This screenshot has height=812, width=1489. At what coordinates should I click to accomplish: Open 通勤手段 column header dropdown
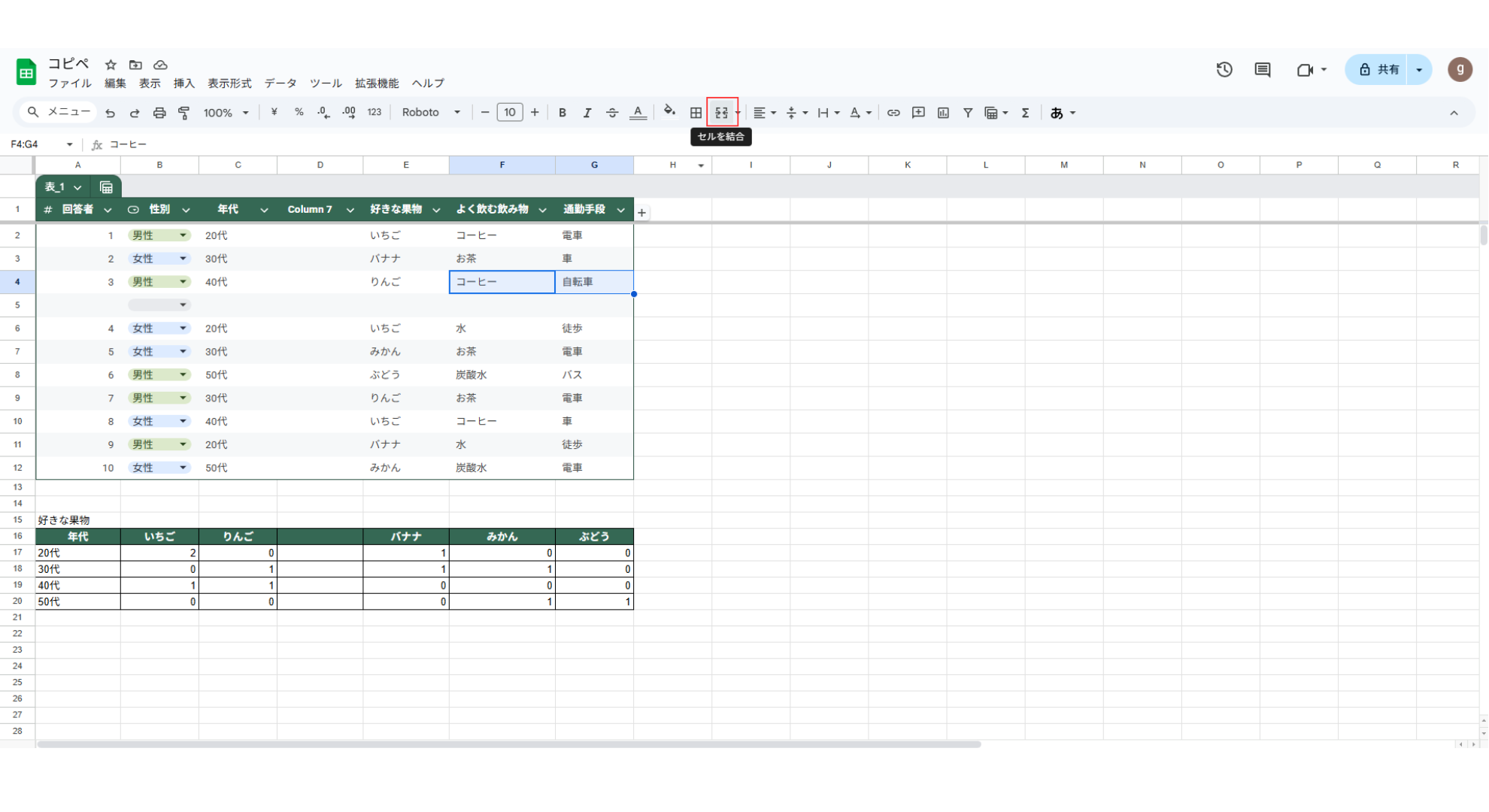click(x=620, y=210)
